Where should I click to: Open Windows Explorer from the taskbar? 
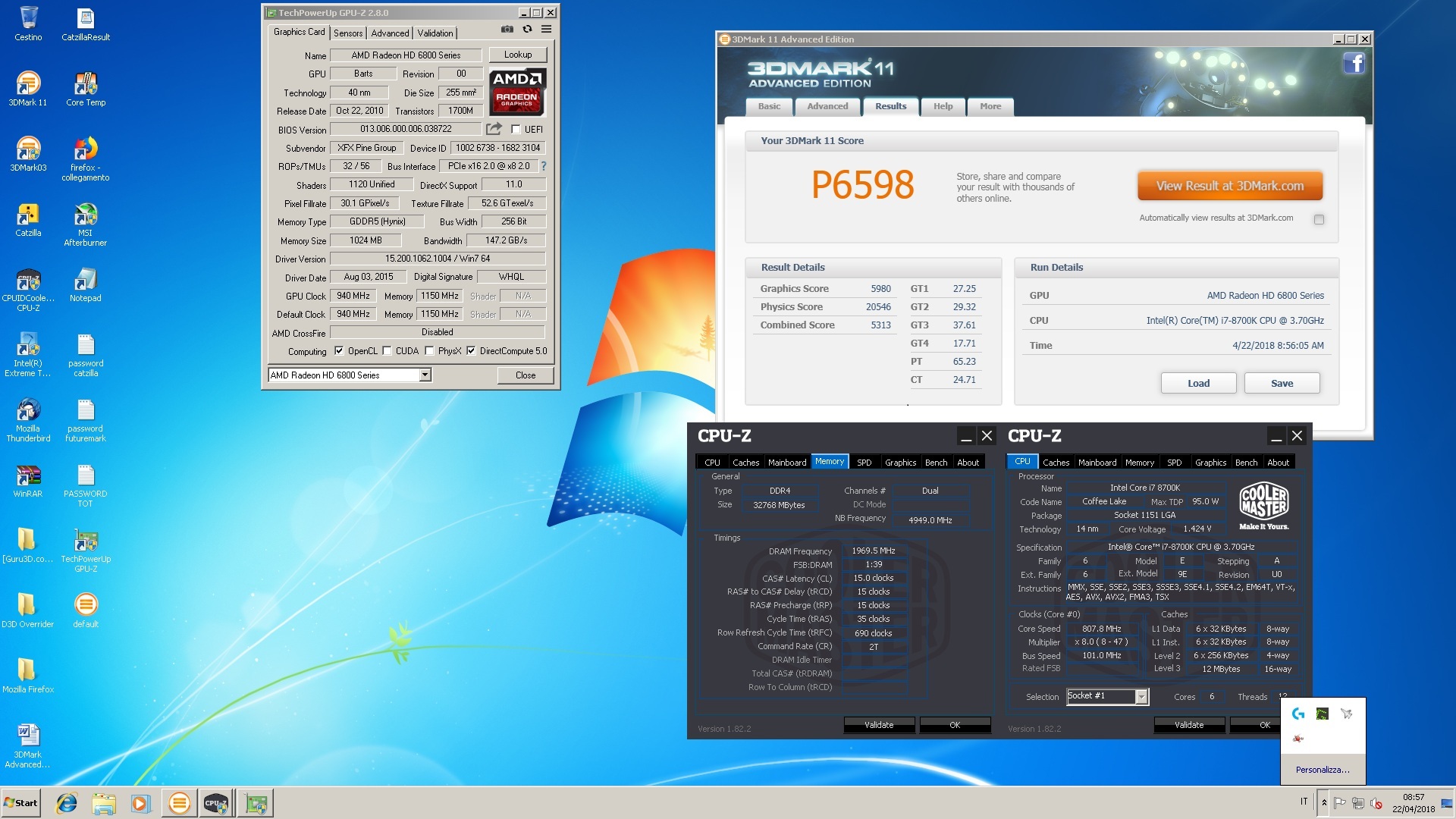[x=104, y=803]
